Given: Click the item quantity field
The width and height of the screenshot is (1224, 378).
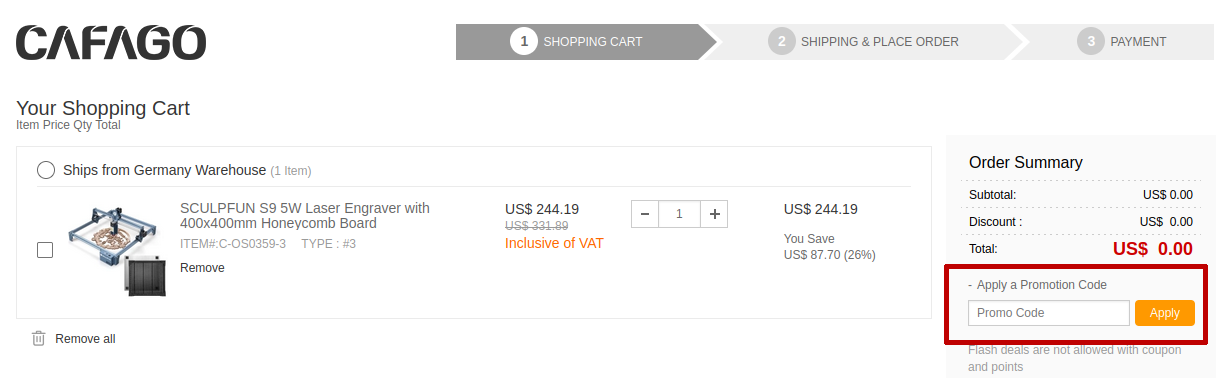Looking at the screenshot, I should (680, 214).
